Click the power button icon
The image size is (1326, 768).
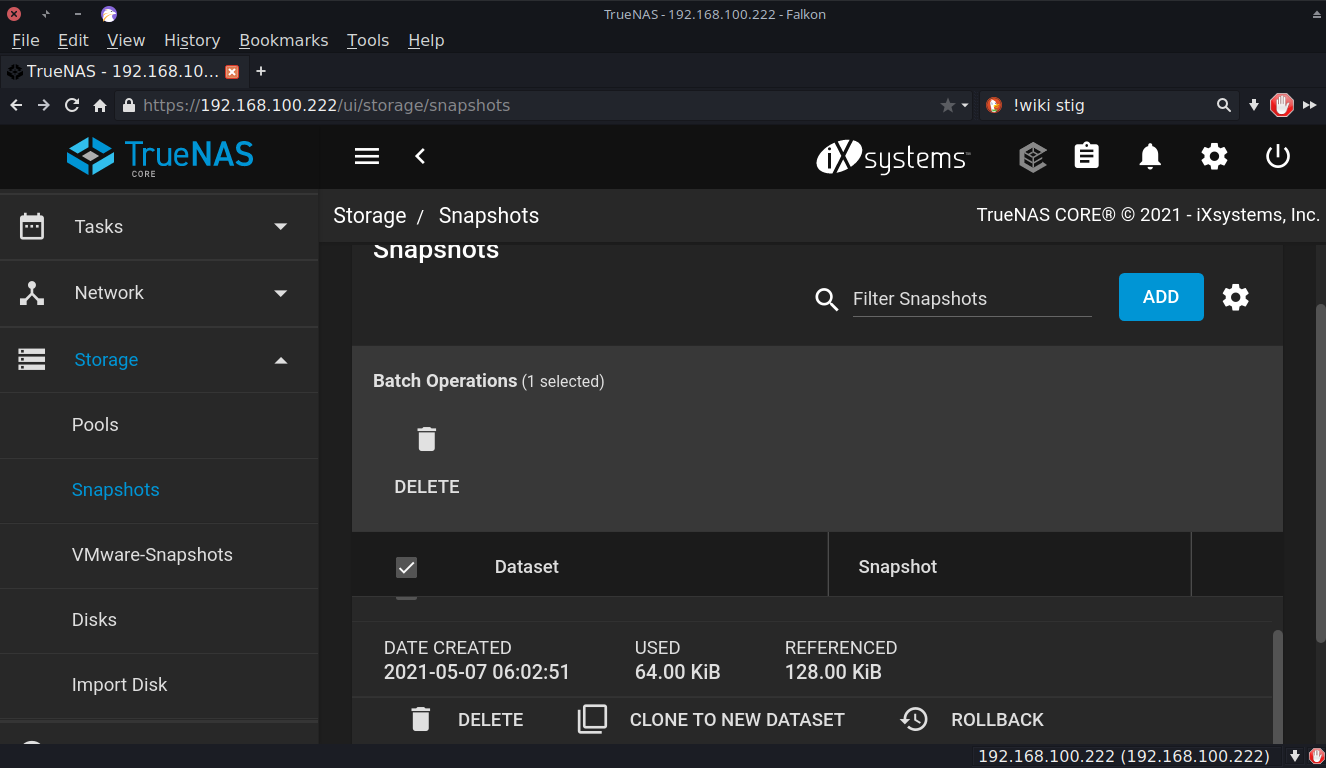click(1278, 156)
